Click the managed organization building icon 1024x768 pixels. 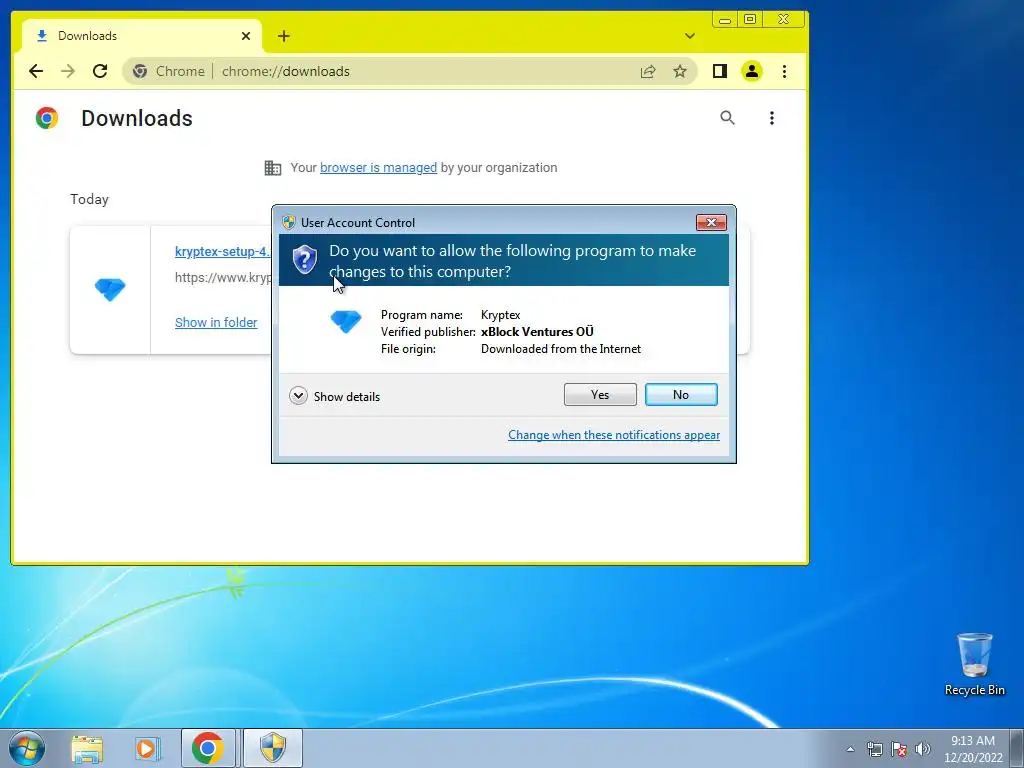[272, 168]
